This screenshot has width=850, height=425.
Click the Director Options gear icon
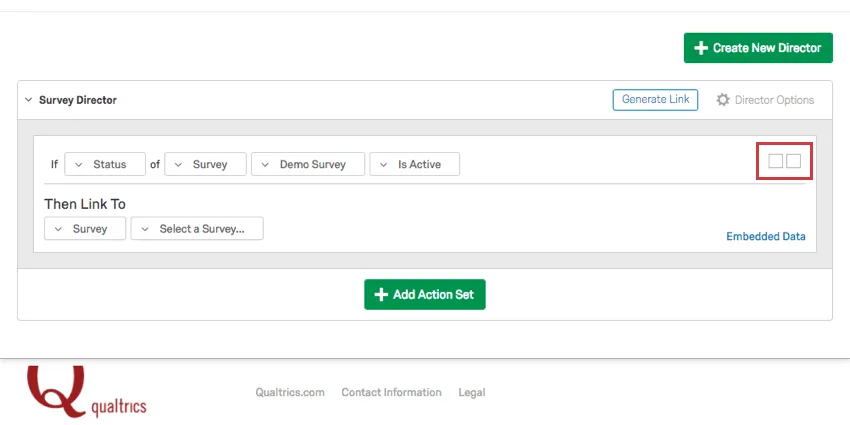pyautogui.click(x=723, y=100)
